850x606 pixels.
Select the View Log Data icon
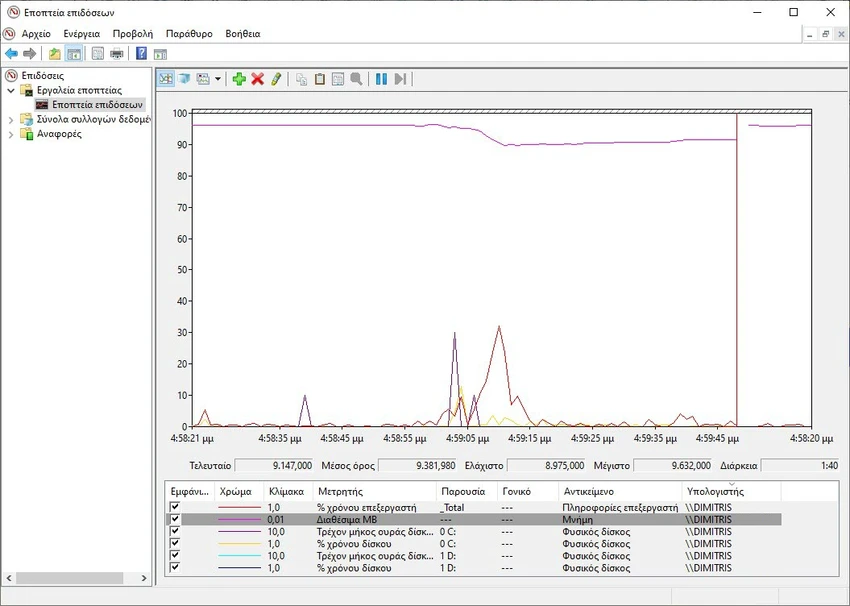pos(185,79)
